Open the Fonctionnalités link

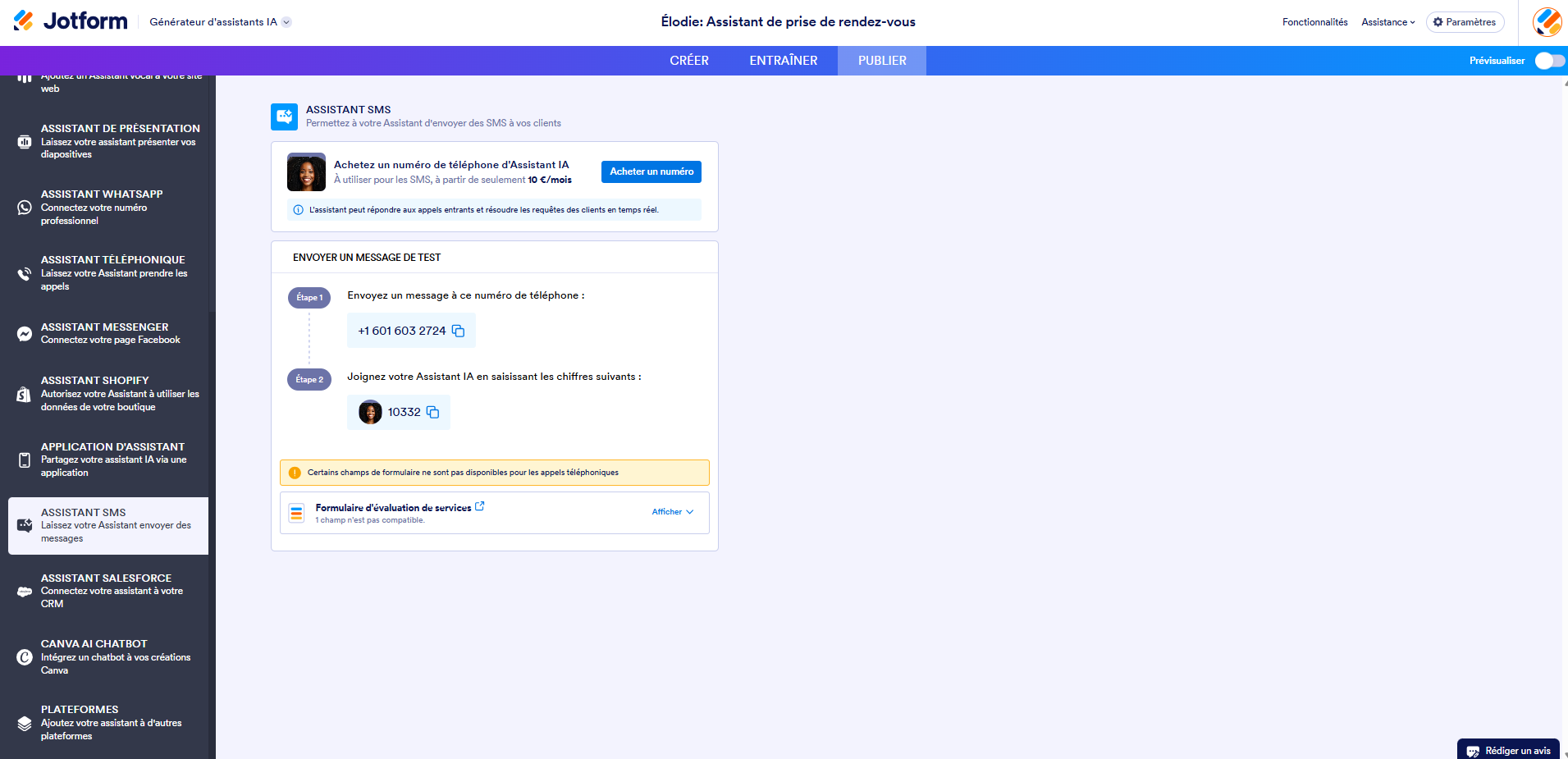pos(1314,22)
